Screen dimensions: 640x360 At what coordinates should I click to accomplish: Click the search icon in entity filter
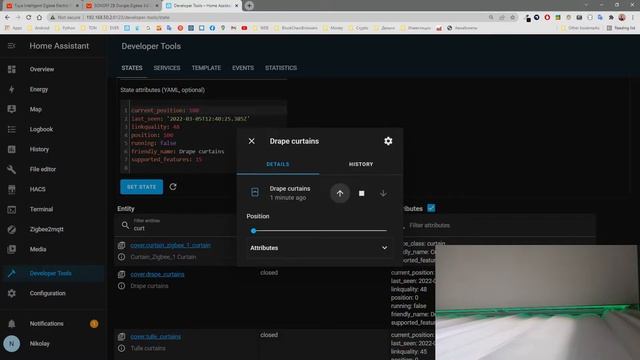[125, 225]
